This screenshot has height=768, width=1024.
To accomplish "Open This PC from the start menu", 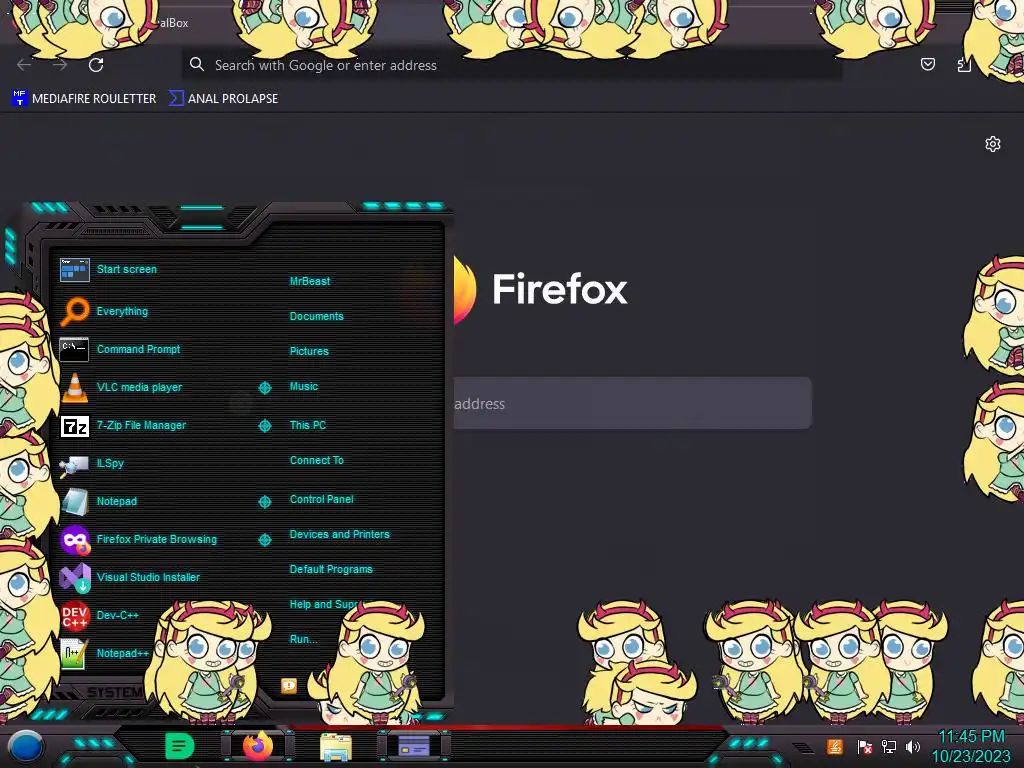I will pyautogui.click(x=308, y=424).
